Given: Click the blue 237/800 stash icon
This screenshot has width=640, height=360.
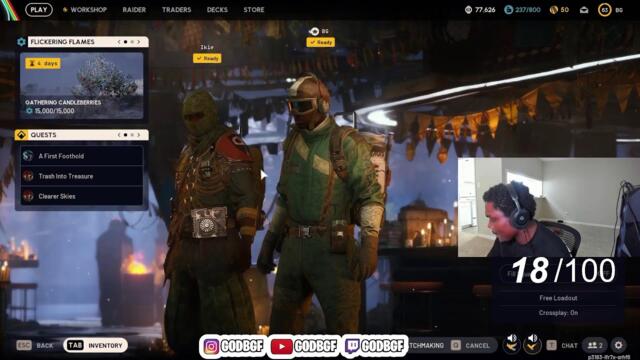Looking at the screenshot, I should click(x=508, y=9).
